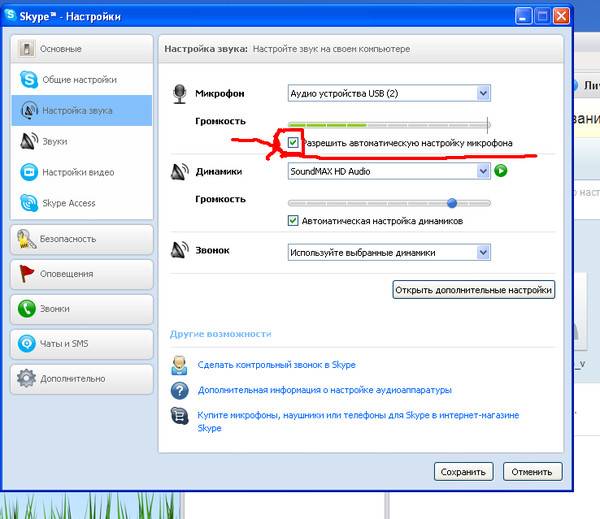Click the chat bubble icon beside Чаты и SMS
600x519 pixels.
pos(26,343)
